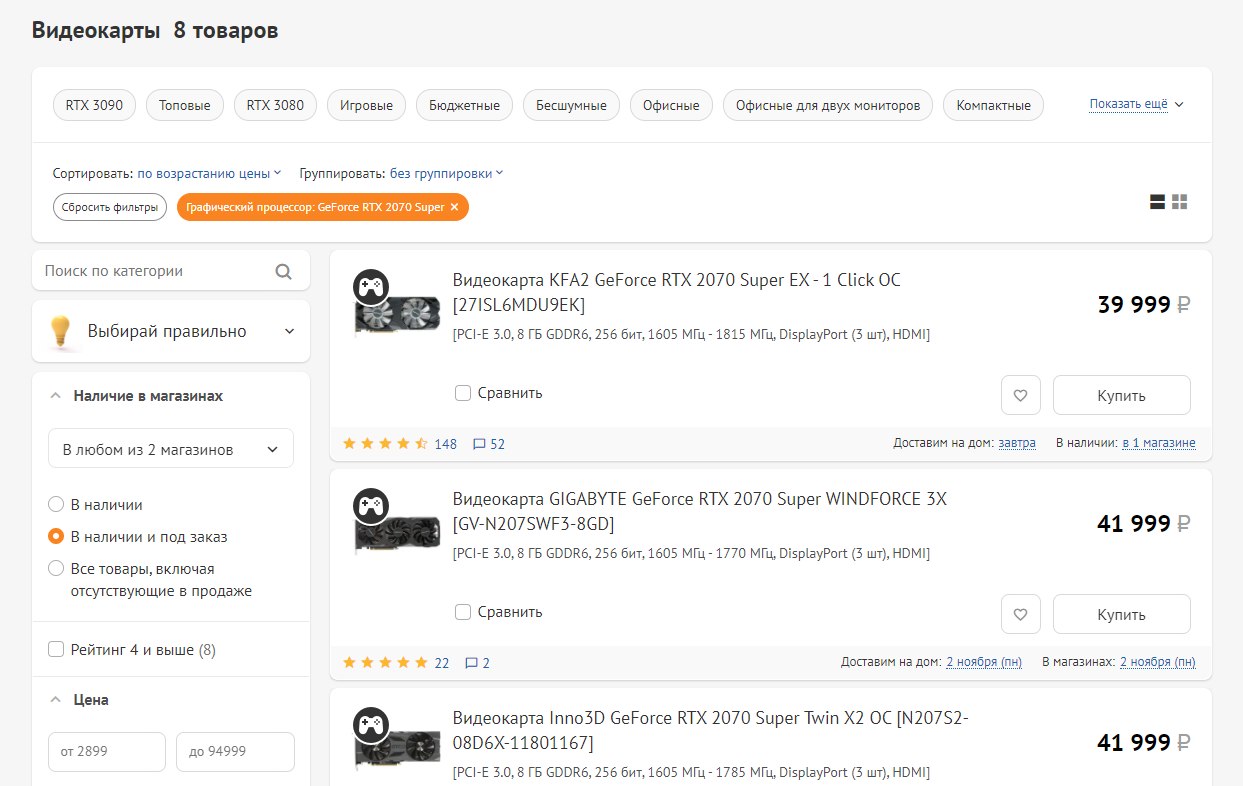This screenshot has height=786, width=1243.
Task: Add KFA2 RTX 2070 Super to favorites
Action: point(1021,395)
